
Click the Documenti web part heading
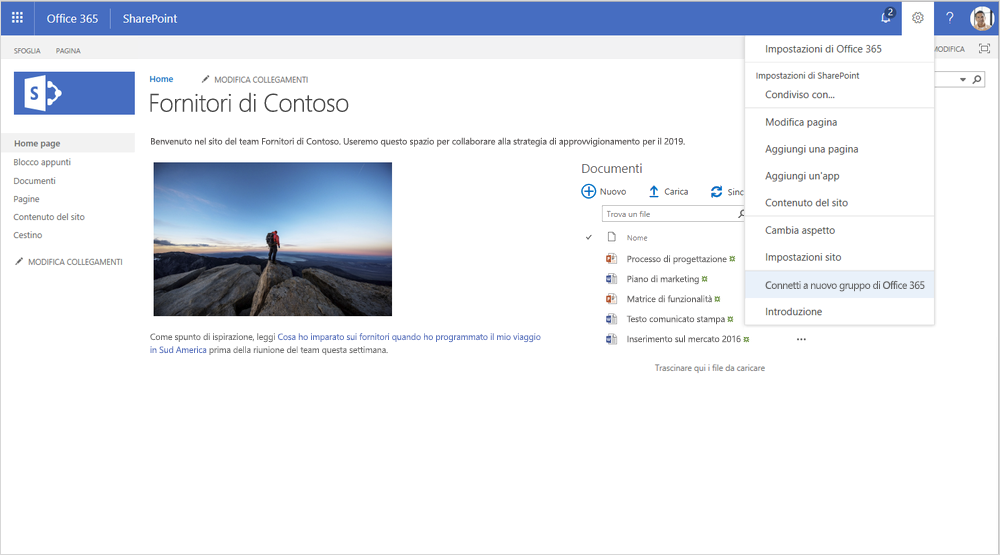point(612,168)
